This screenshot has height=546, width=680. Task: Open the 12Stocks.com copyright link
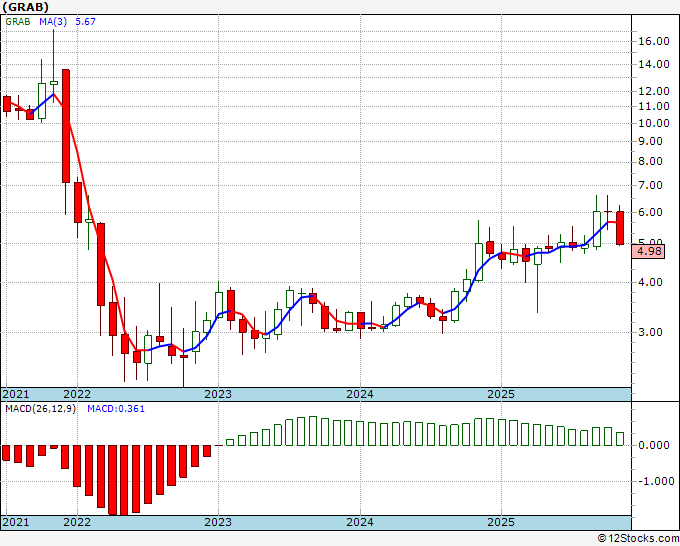638,539
